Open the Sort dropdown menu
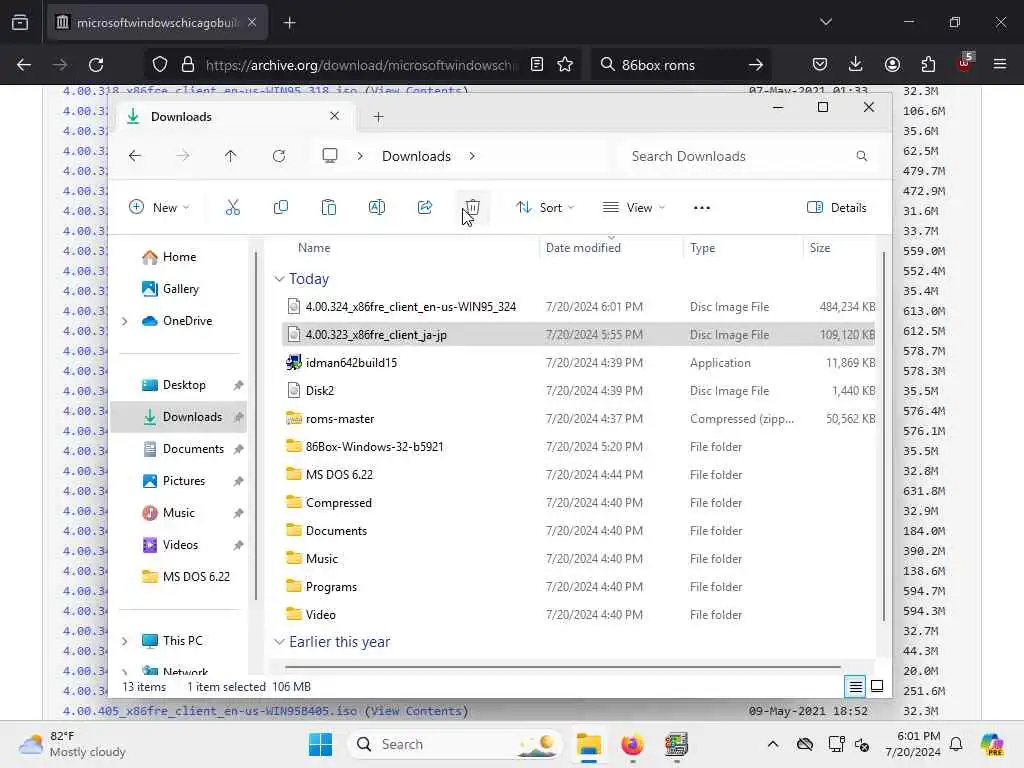Image resolution: width=1024 pixels, height=768 pixels. (545, 208)
